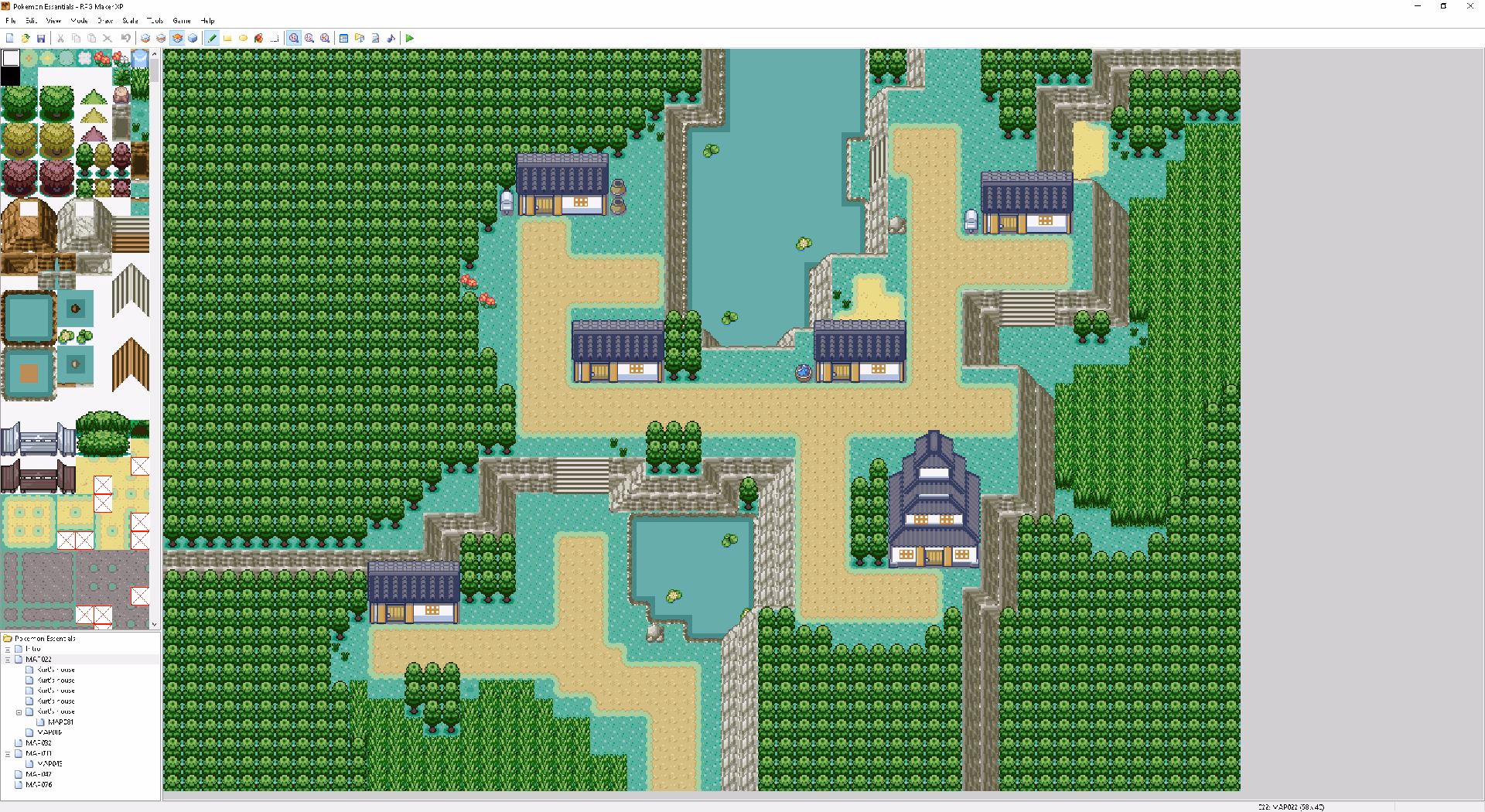Open the Draw menu
Image resolution: width=1485 pixels, height=812 pixels.
(105, 21)
